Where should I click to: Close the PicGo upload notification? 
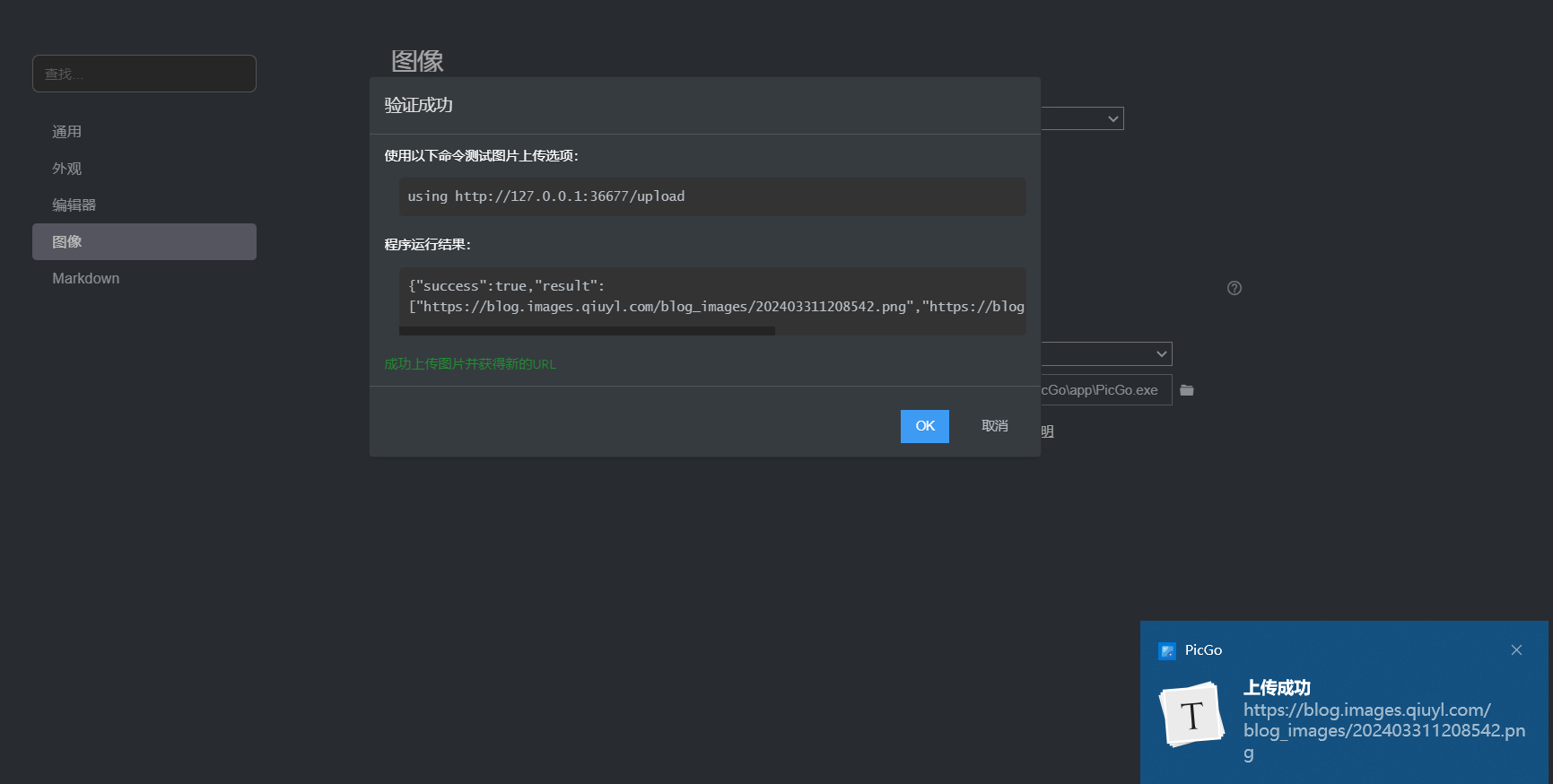coord(1516,650)
